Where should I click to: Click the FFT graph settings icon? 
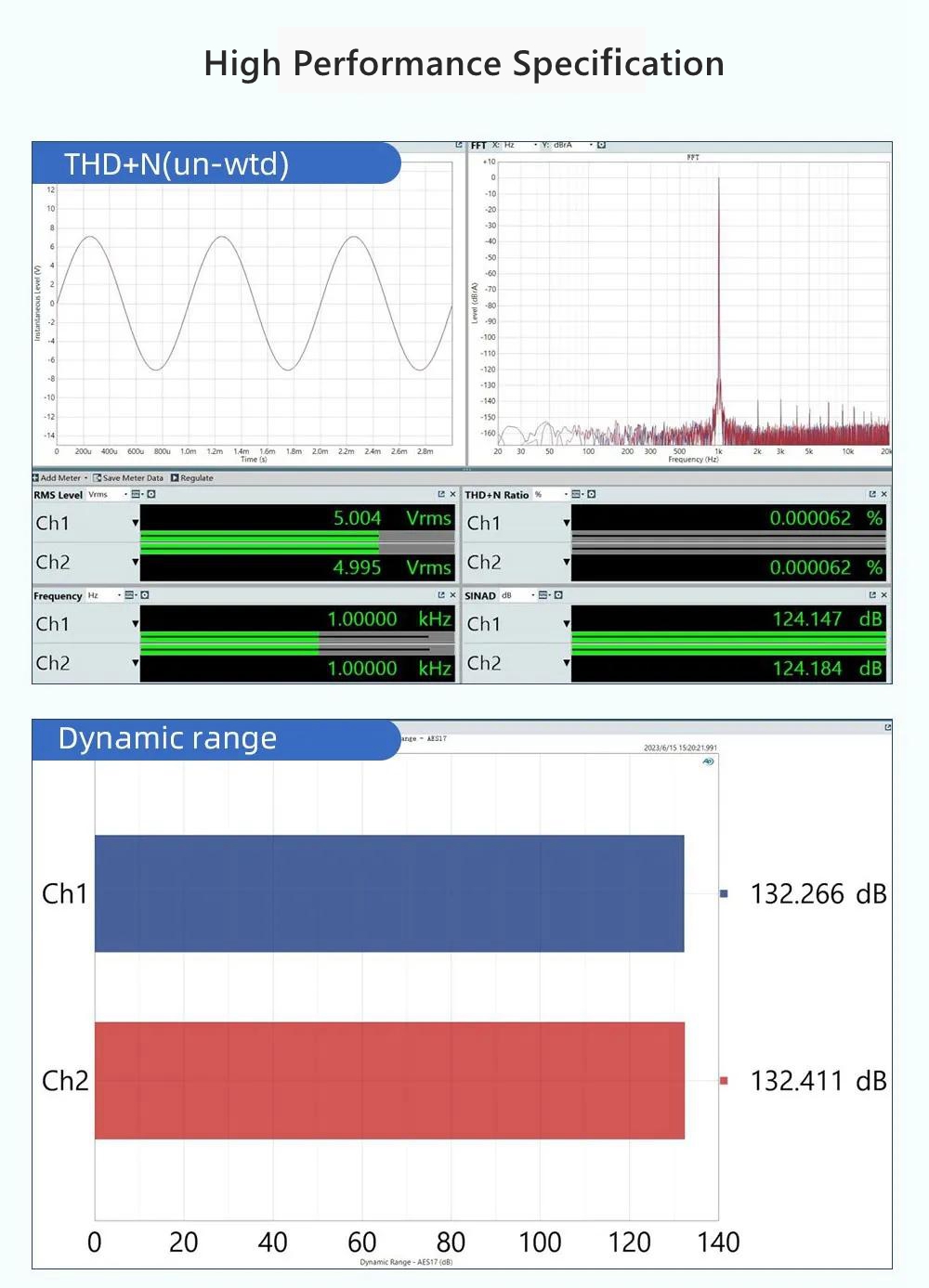point(601,146)
